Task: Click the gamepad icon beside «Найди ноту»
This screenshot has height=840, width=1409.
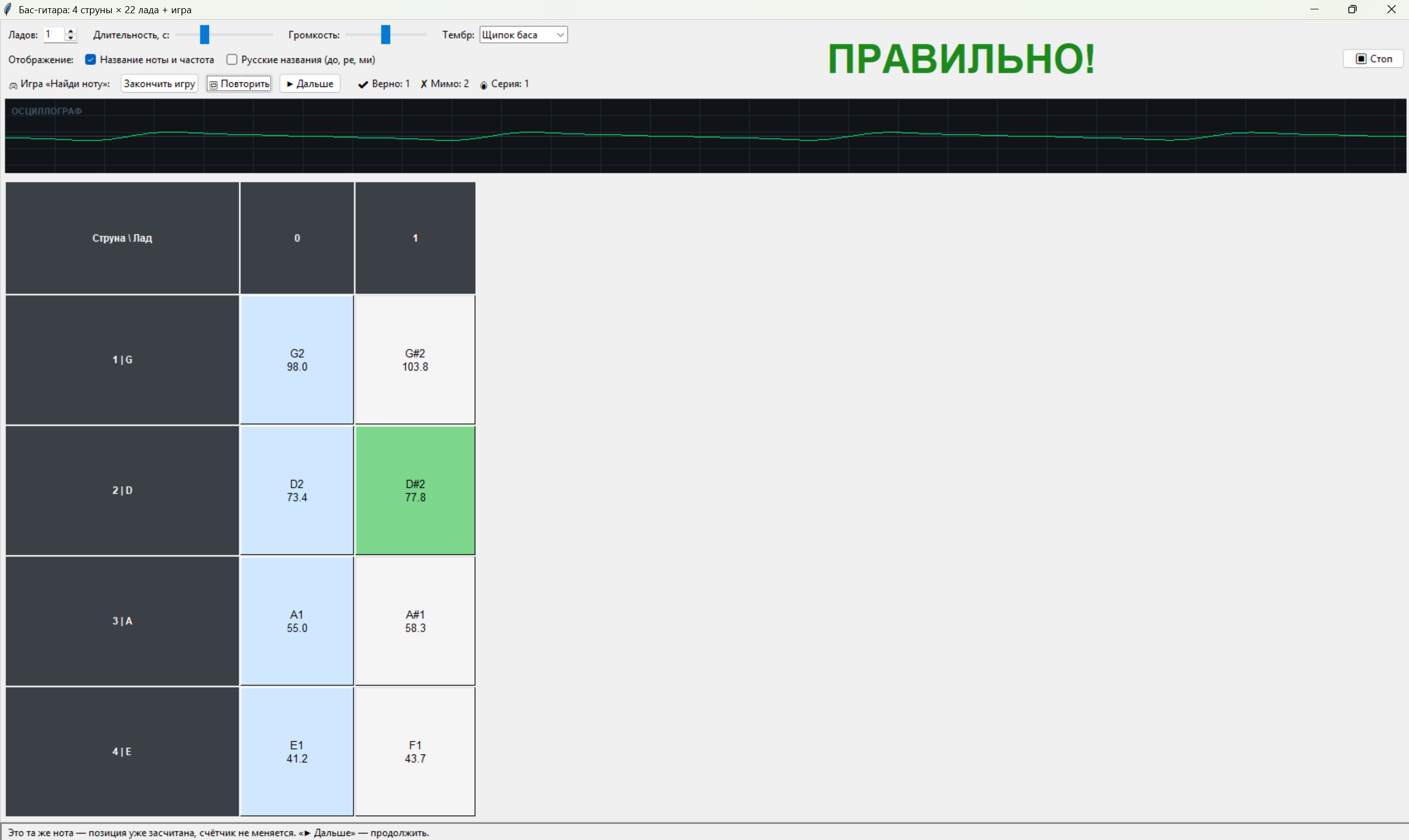Action: click(x=13, y=85)
